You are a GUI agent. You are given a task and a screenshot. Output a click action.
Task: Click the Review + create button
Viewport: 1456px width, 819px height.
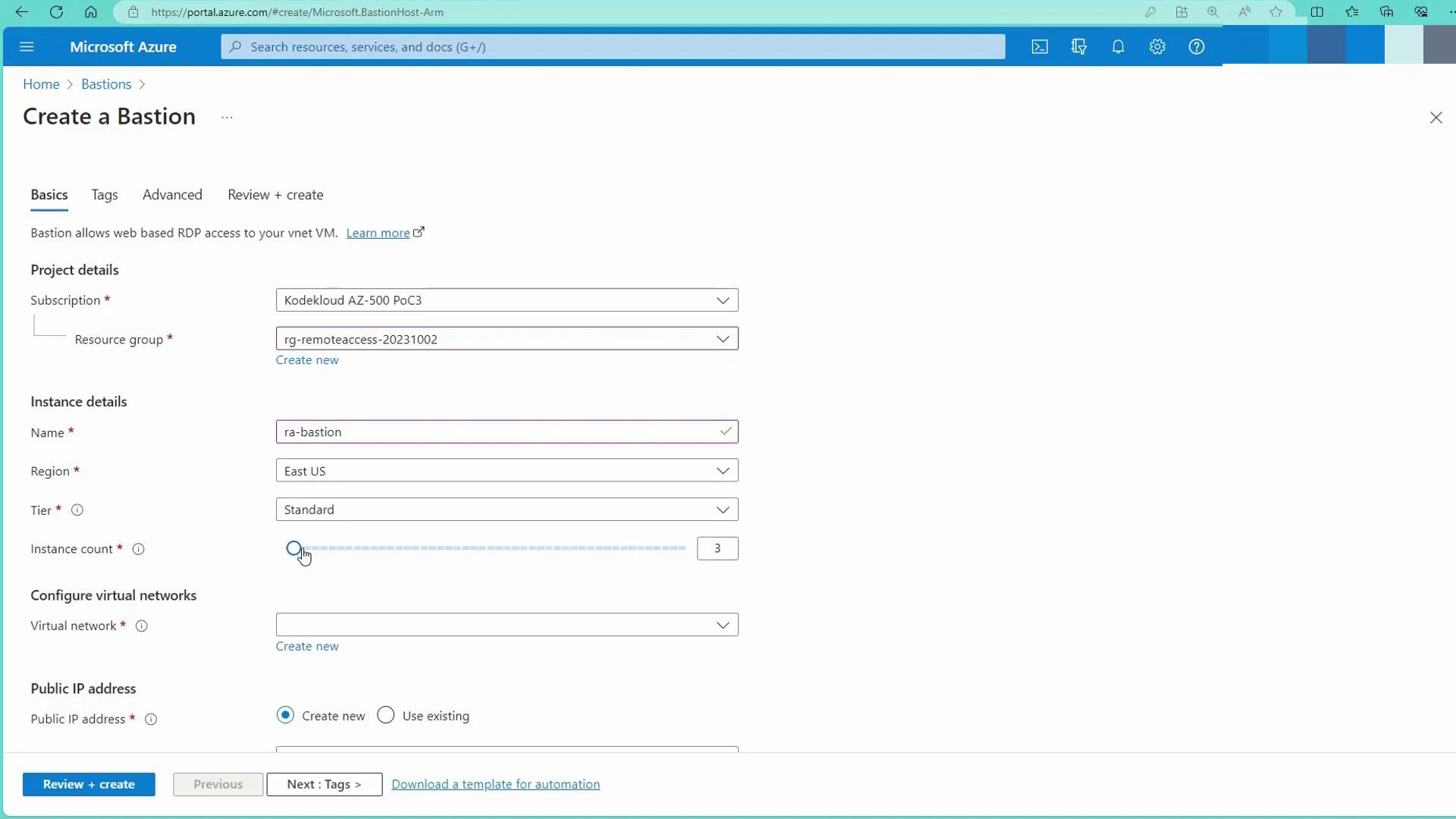point(89,784)
